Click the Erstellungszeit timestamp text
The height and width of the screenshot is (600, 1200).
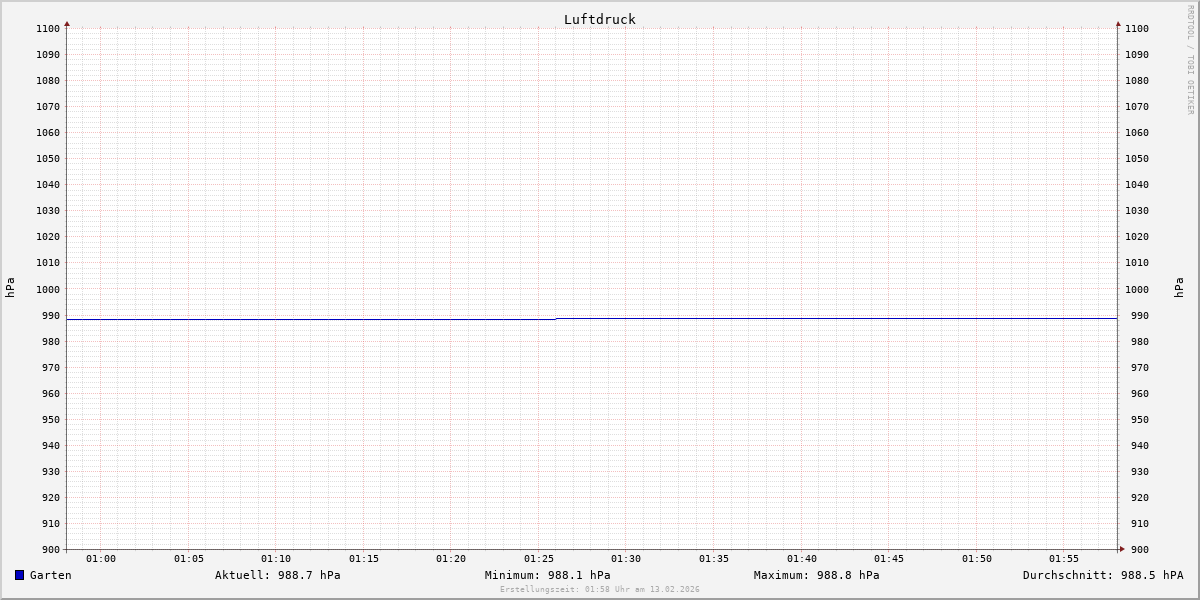point(599,589)
